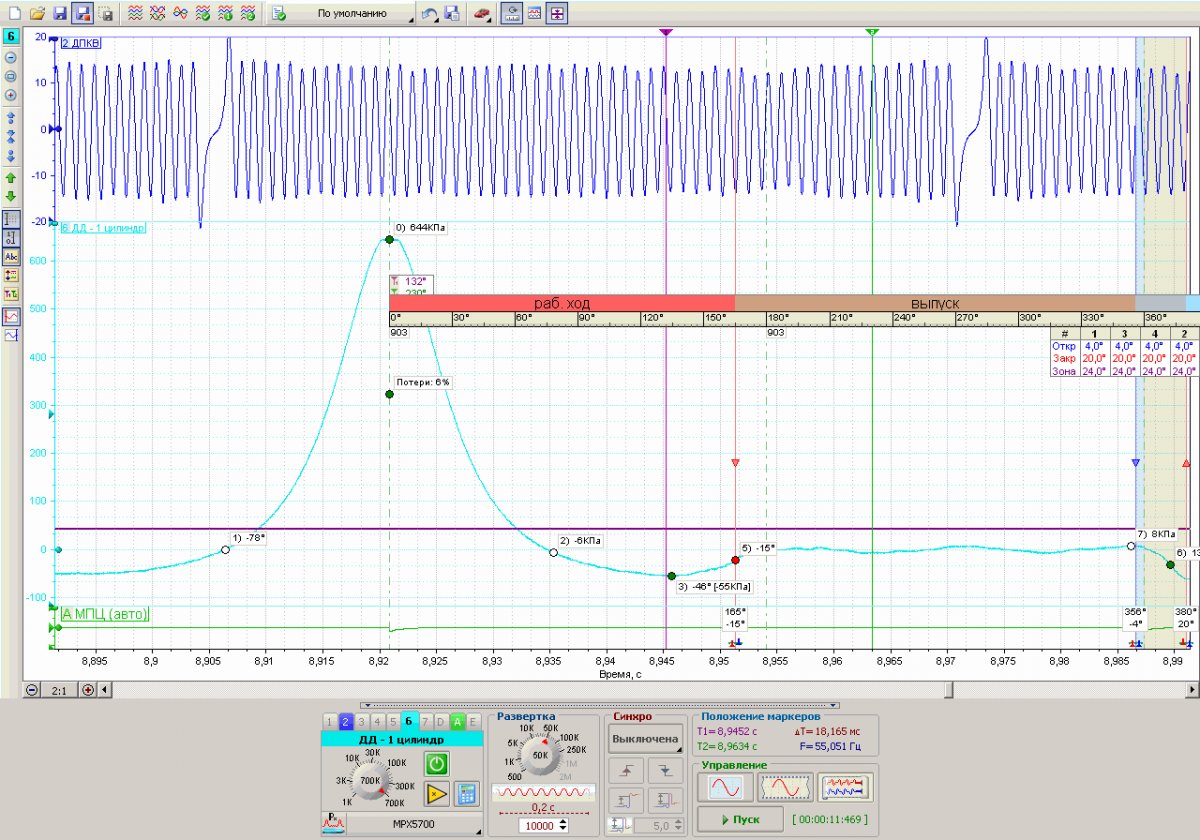The image size is (1200, 840).
Task: Click the sweep rate knob showing 50K
Action: (x=540, y=756)
